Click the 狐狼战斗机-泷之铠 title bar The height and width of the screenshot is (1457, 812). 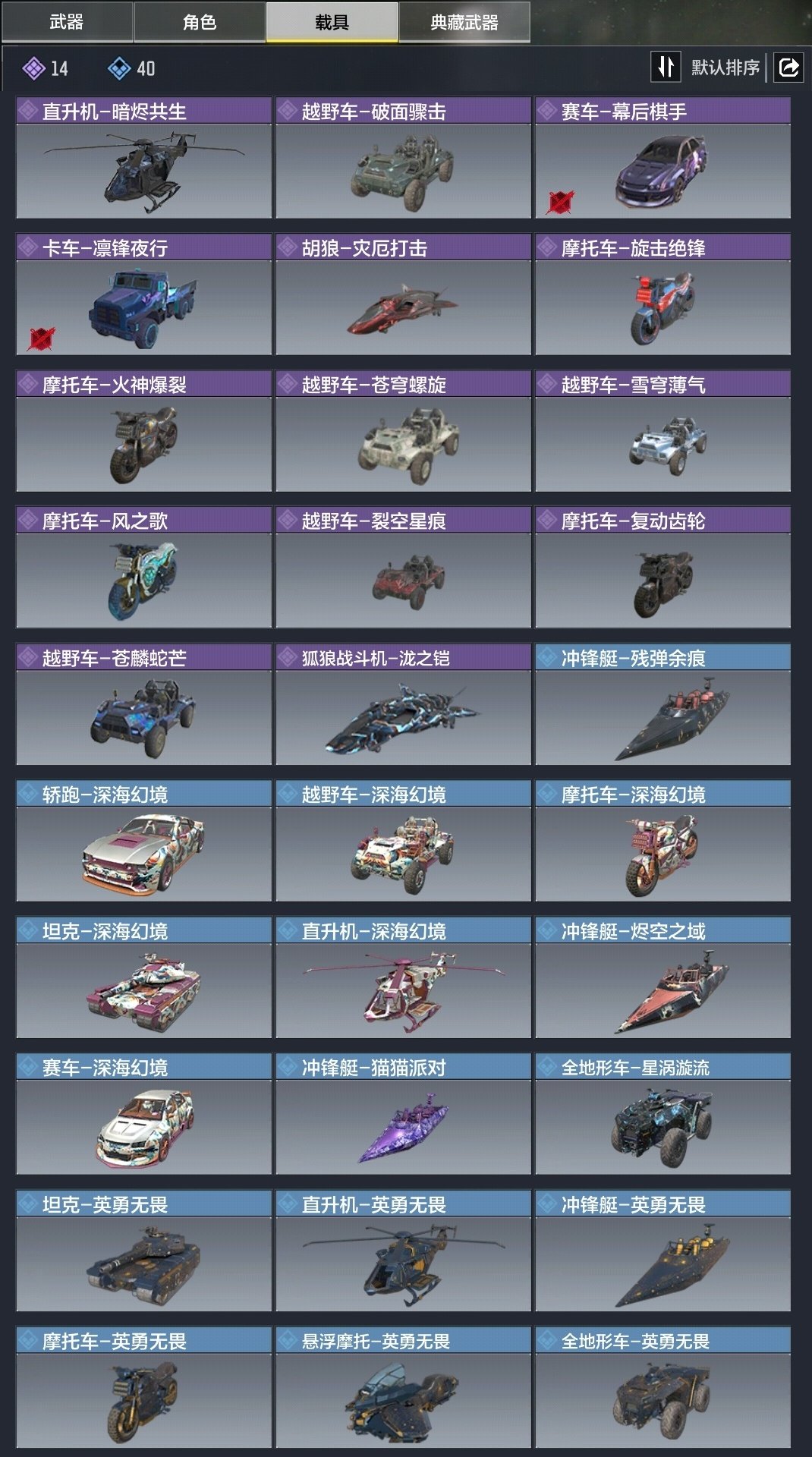click(403, 657)
